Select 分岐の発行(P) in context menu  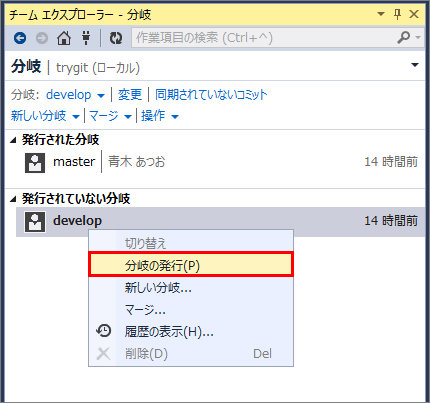191,265
